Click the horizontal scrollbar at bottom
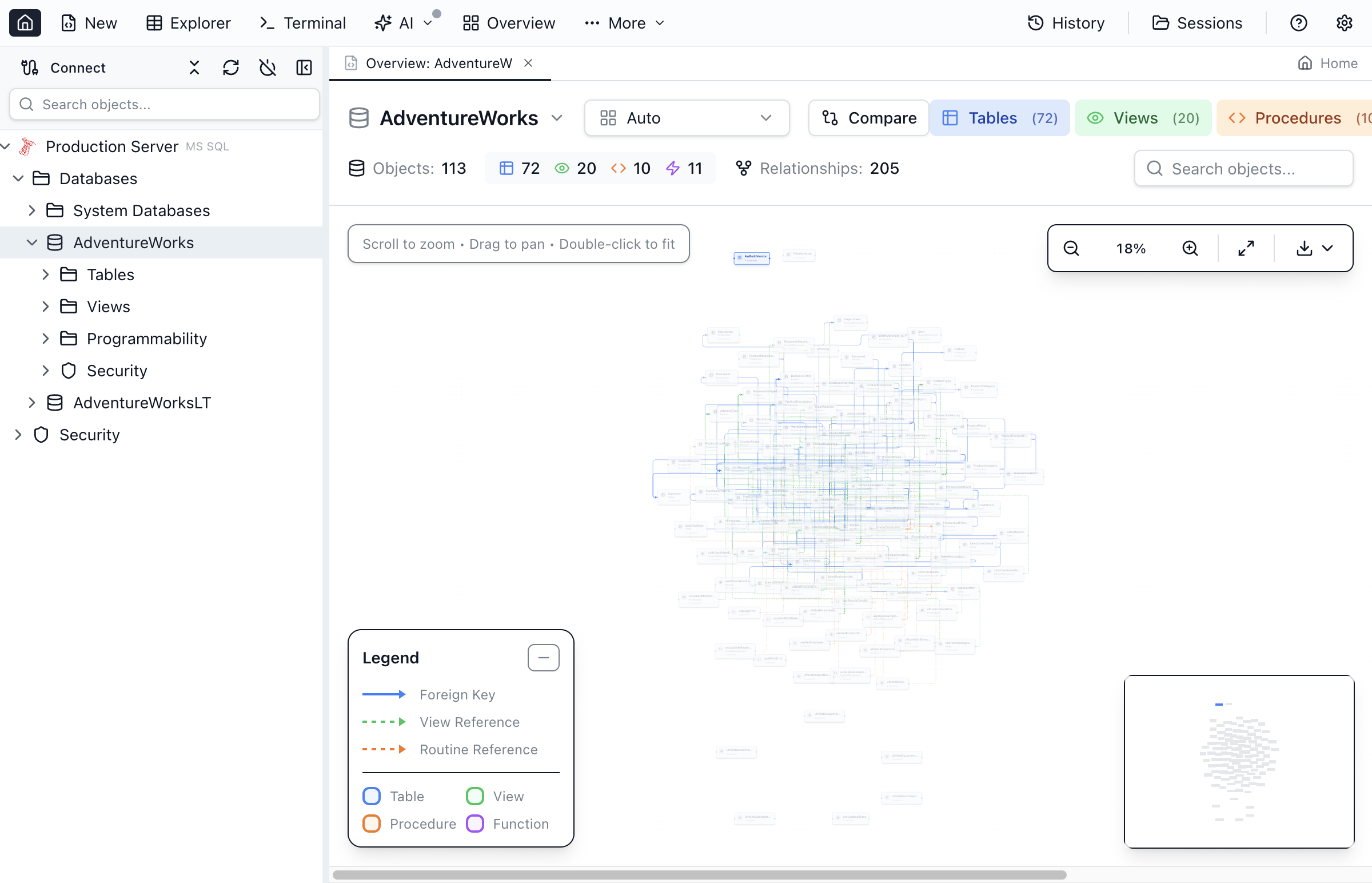The width and height of the screenshot is (1372, 883). click(699, 875)
